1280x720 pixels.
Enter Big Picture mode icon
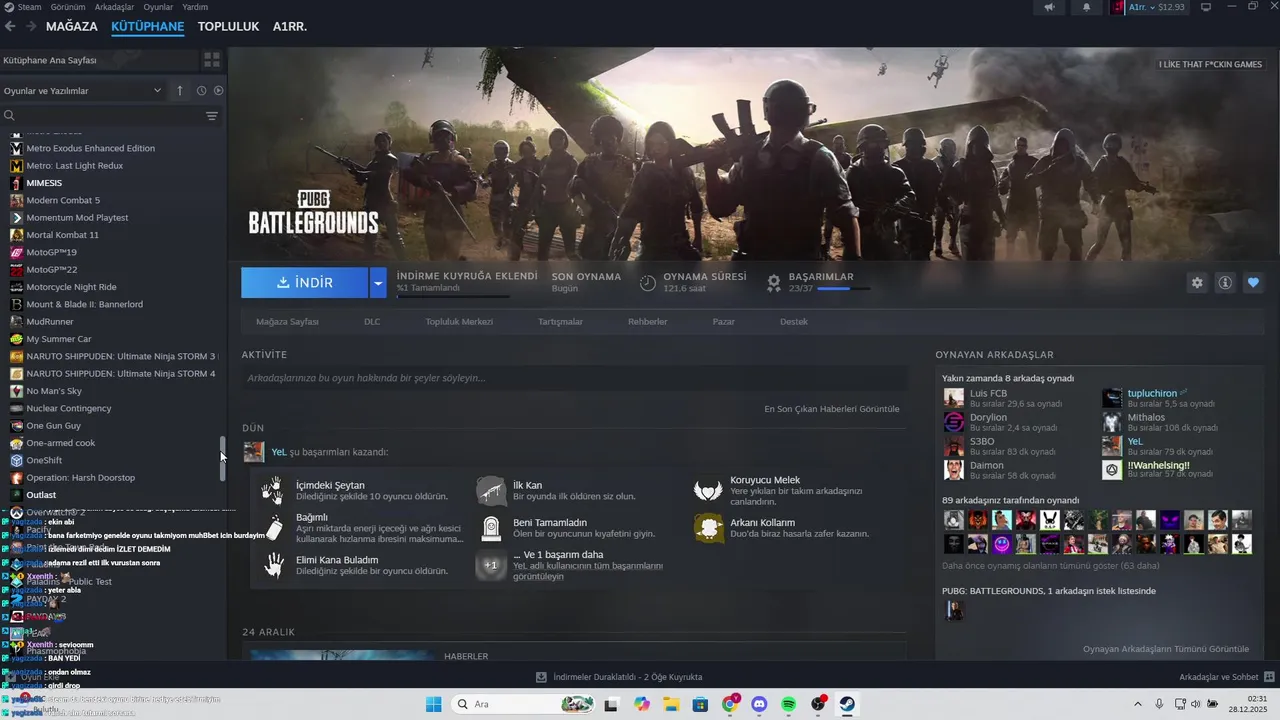1206,7
